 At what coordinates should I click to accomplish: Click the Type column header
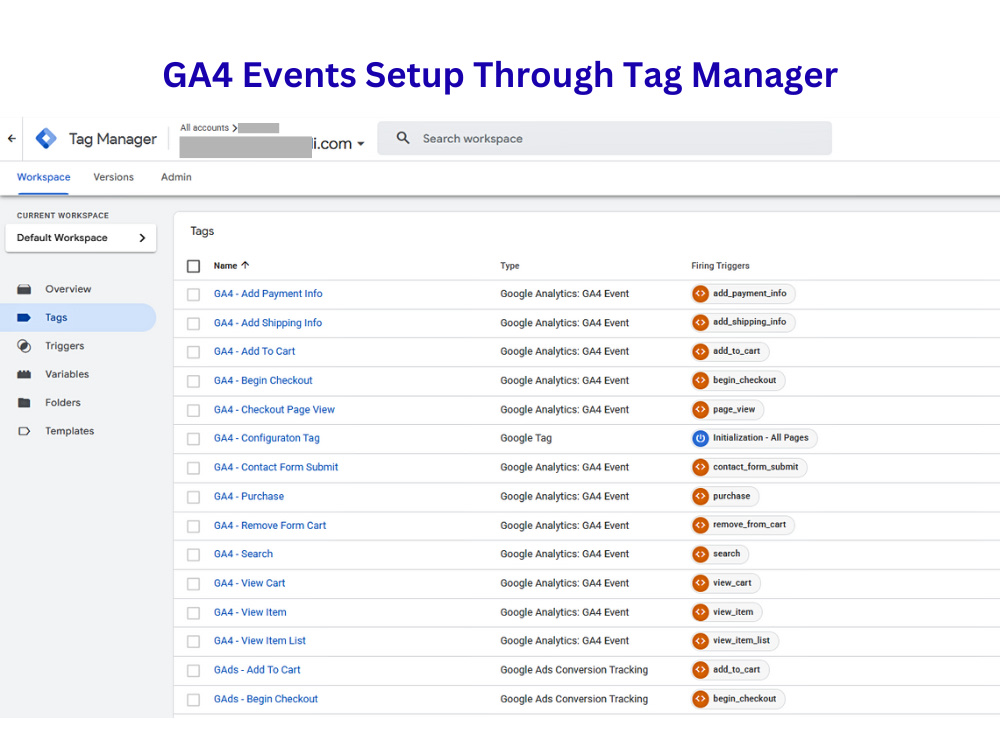(510, 266)
